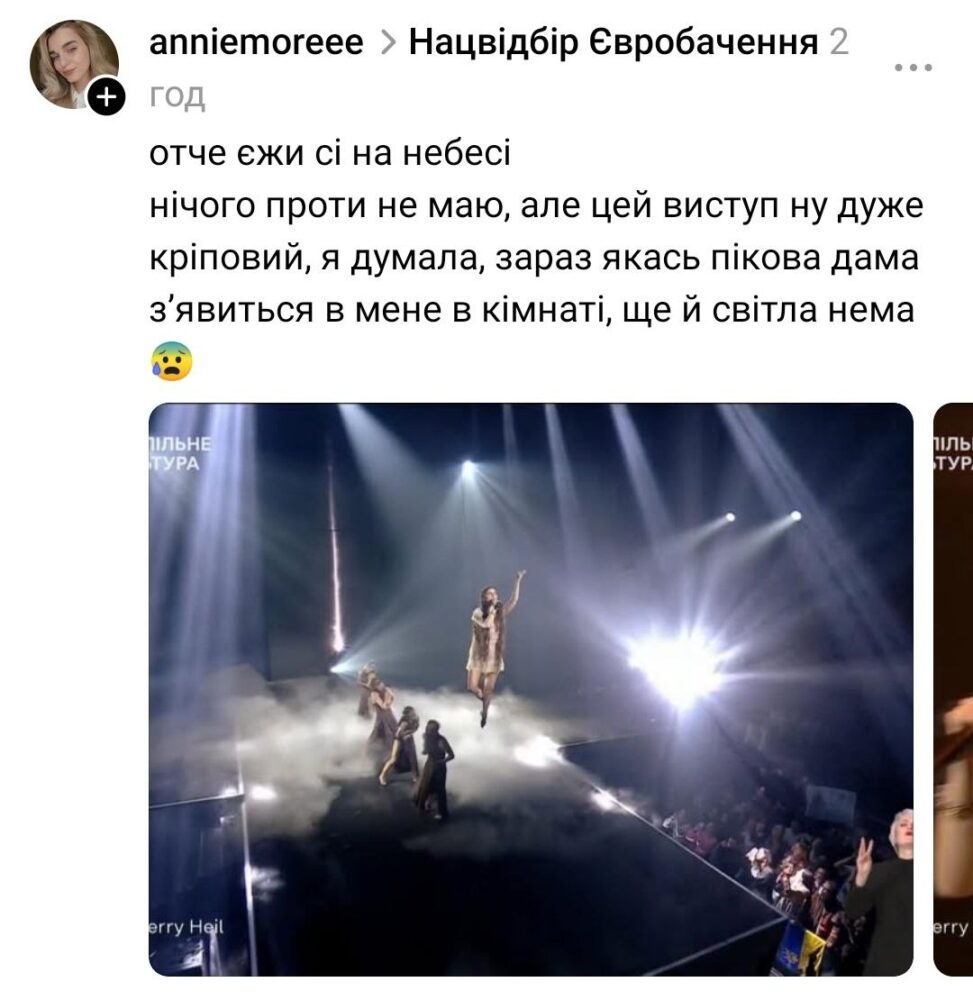The width and height of the screenshot is (973, 1000).
Task: Open the Нацвідбір Євробачення topic
Action: point(613,43)
